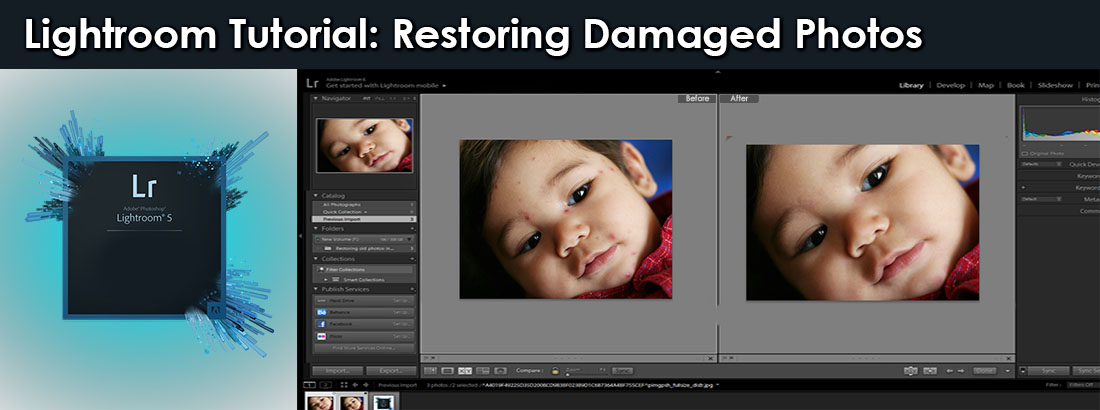The width and height of the screenshot is (1100, 410).
Task: Open the Slideshow module
Action: (x=1055, y=85)
